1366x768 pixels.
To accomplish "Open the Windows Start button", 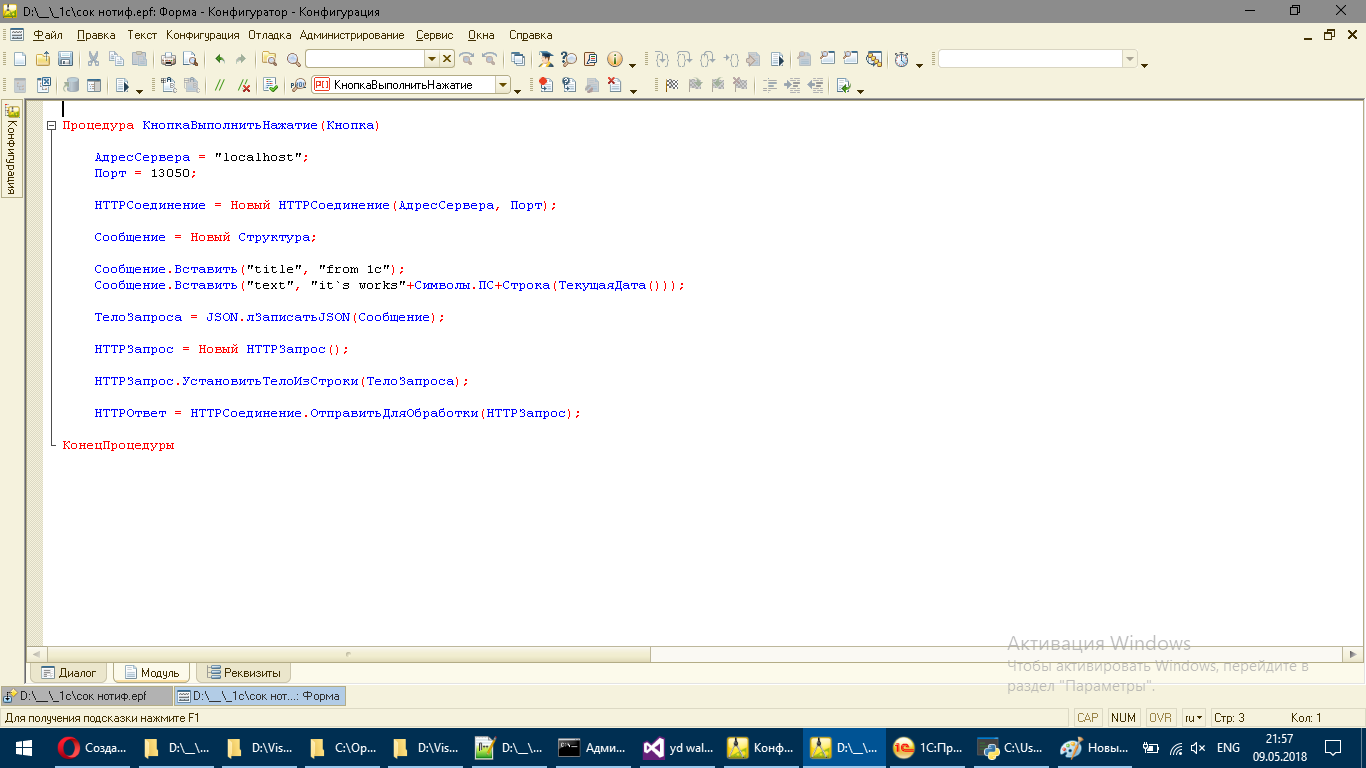I will click(23, 747).
